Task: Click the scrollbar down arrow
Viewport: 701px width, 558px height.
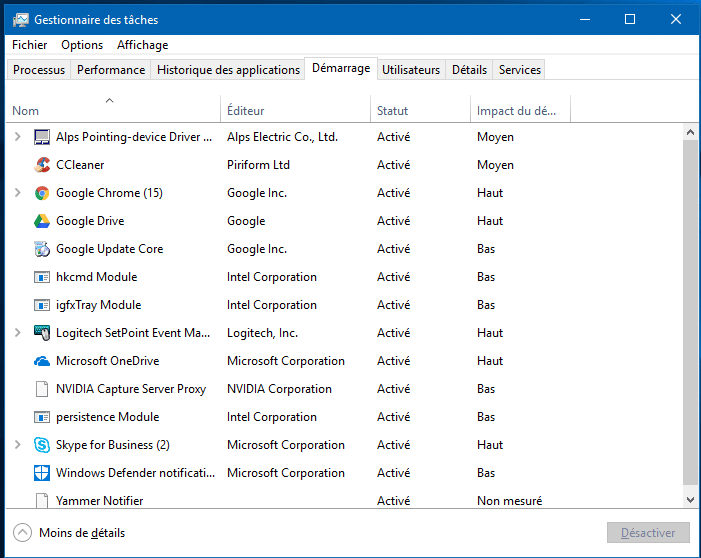Action: (x=690, y=498)
